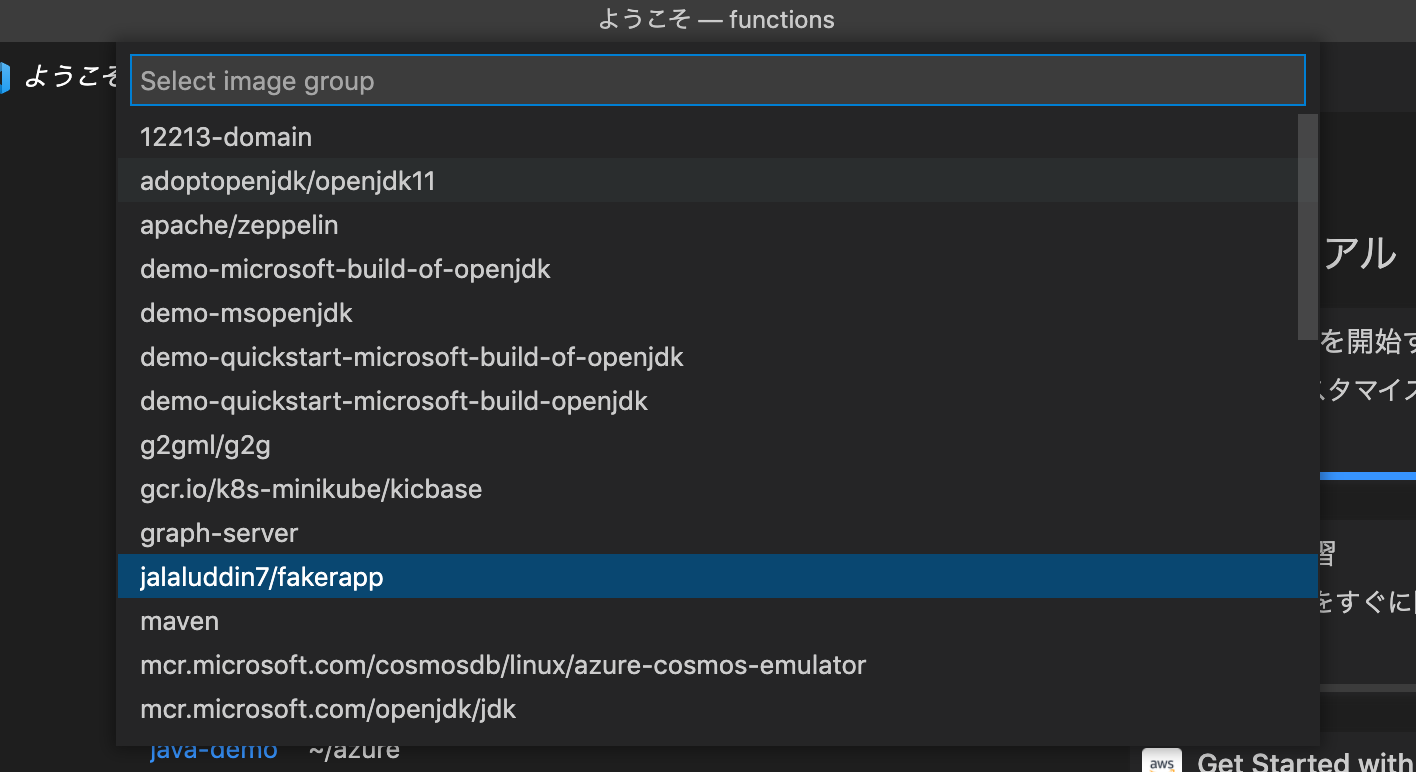The image size is (1416, 772).
Task: Switch to the ようこそ editor tab
Action: point(70,76)
